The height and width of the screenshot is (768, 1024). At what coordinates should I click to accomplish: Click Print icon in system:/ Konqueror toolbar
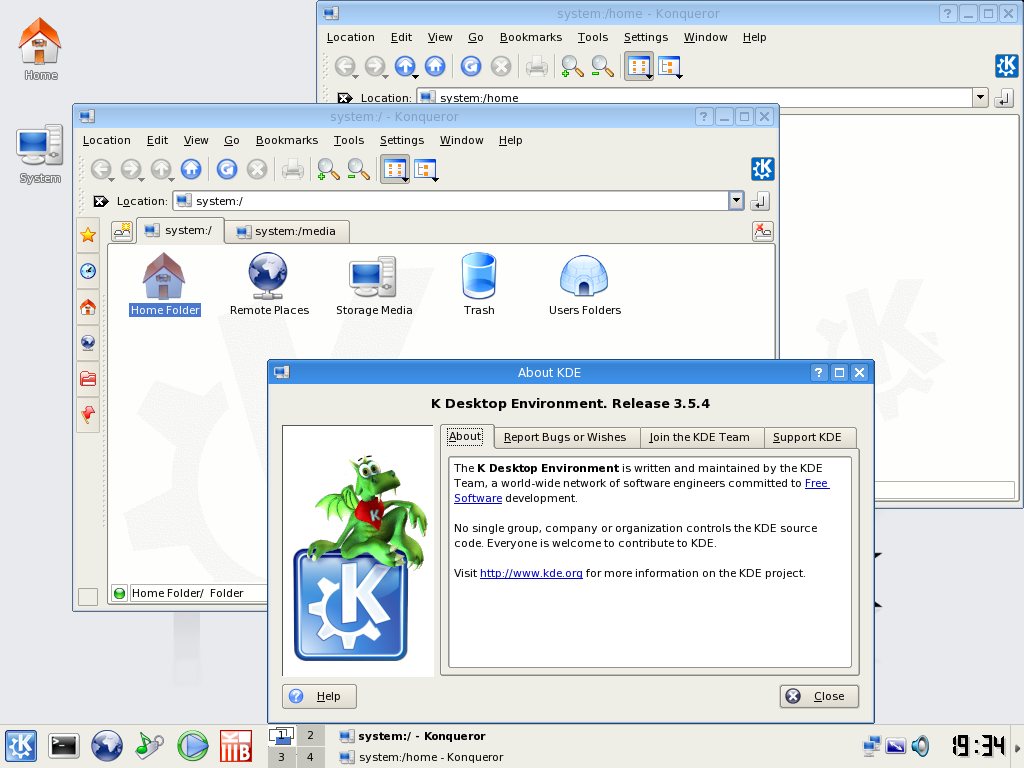click(293, 169)
